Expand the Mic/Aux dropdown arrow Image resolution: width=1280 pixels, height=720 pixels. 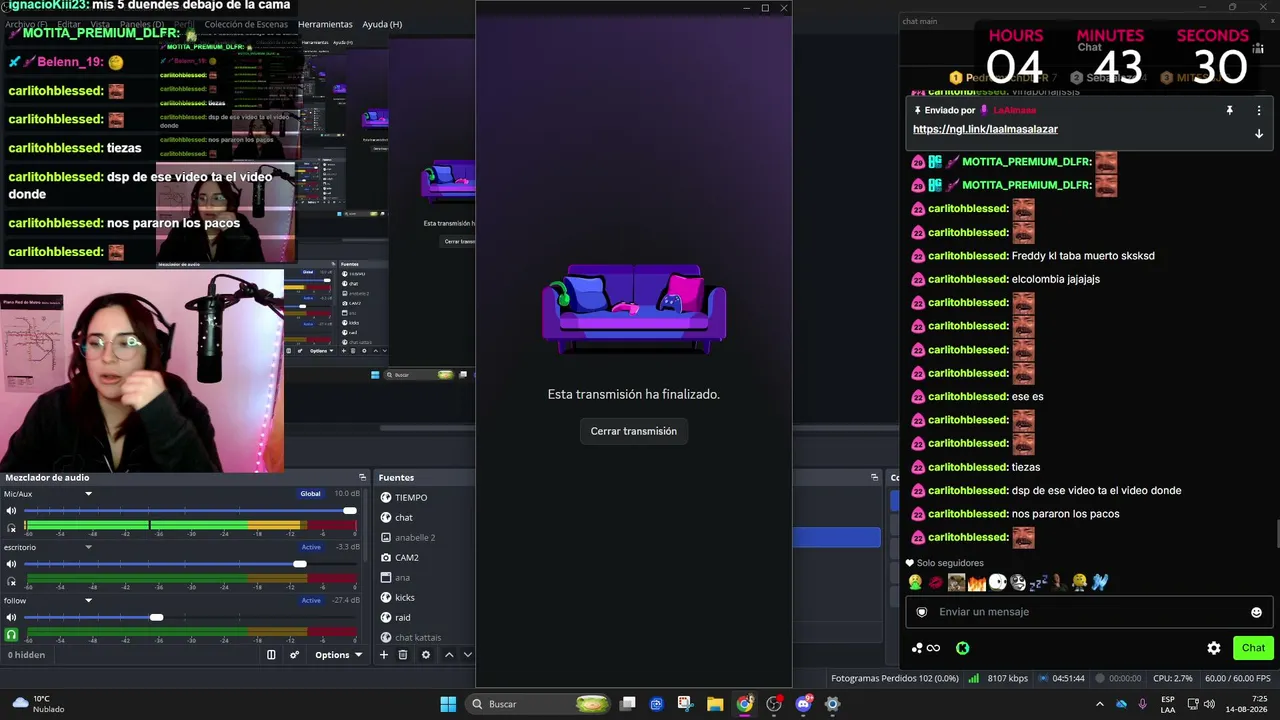[88, 494]
